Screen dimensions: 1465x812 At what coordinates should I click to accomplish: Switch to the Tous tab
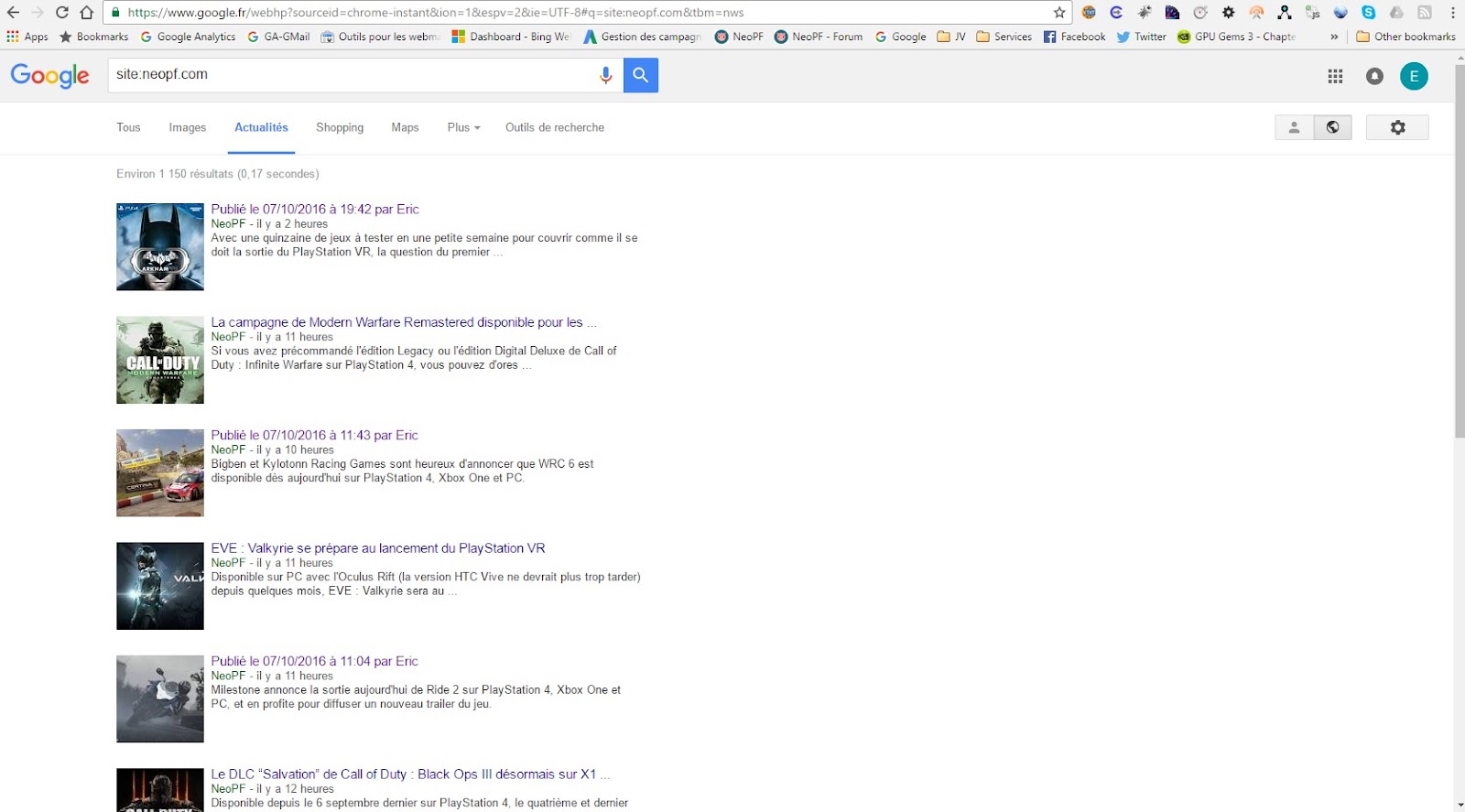tap(128, 127)
